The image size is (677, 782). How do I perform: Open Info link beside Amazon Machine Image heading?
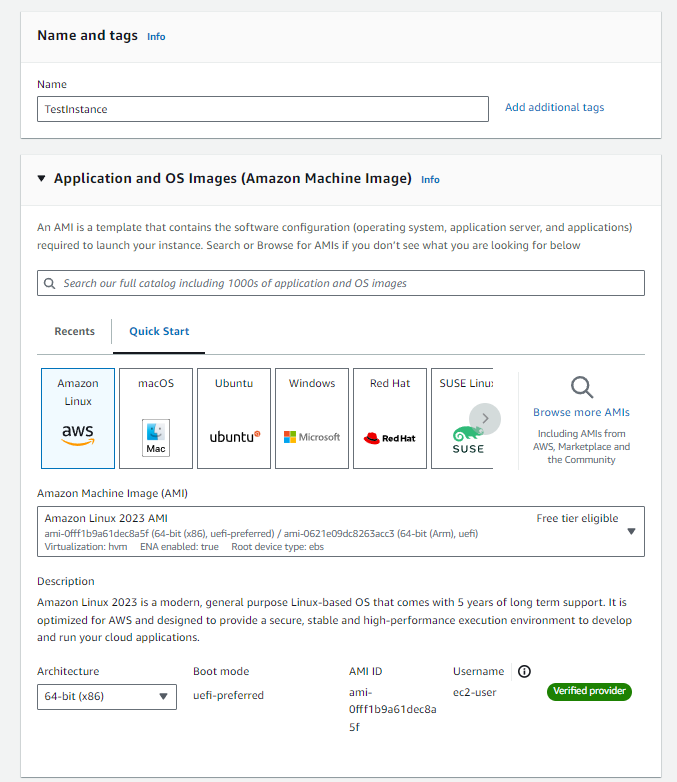coord(430,180)
